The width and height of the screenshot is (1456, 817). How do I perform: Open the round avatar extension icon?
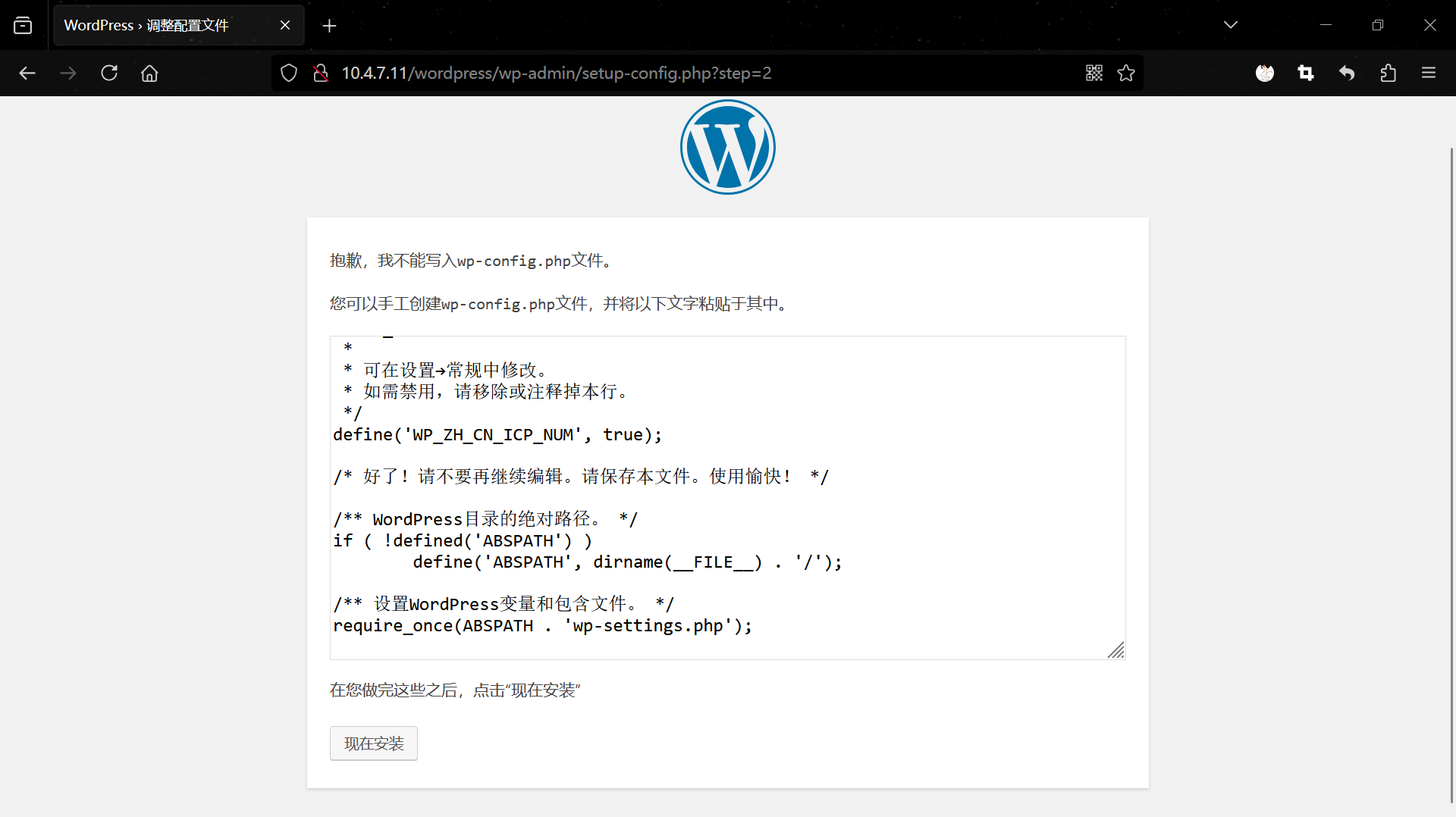pos(1265,73)
